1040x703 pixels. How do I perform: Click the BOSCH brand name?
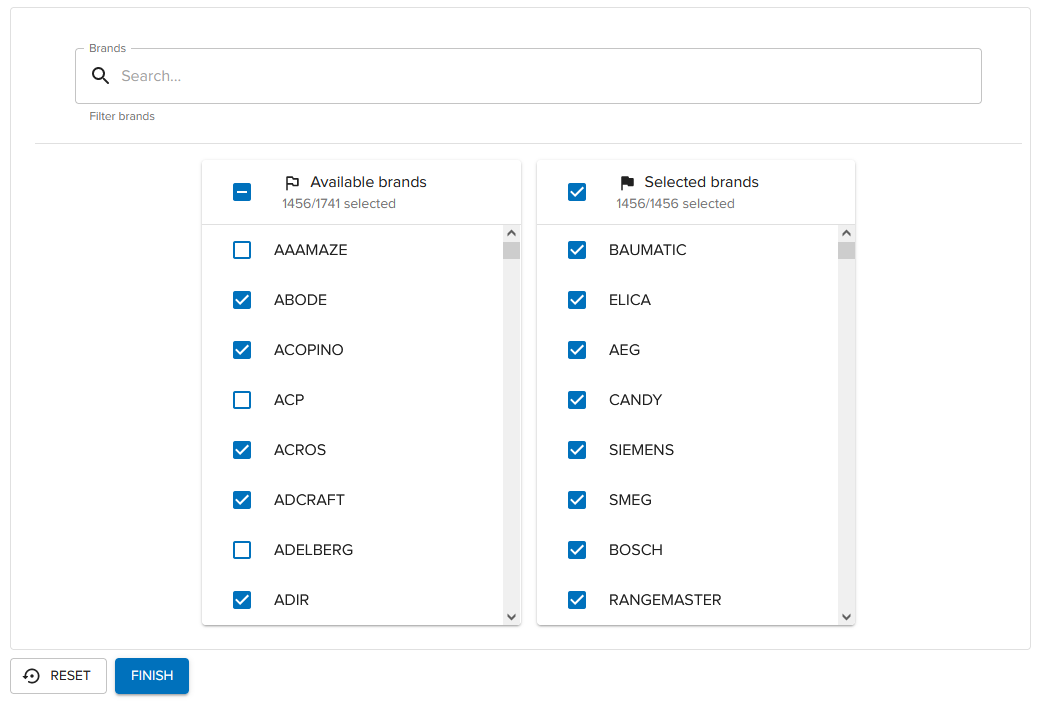(635, 550)
